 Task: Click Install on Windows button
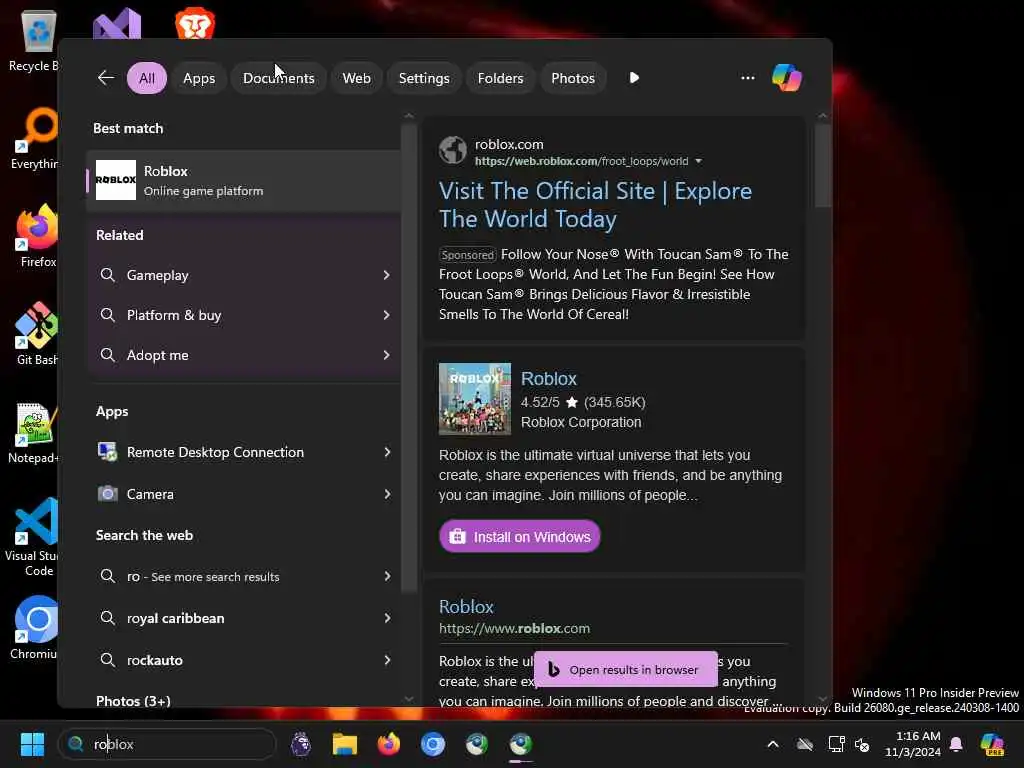pyautogui.click(x=519, y=536)
